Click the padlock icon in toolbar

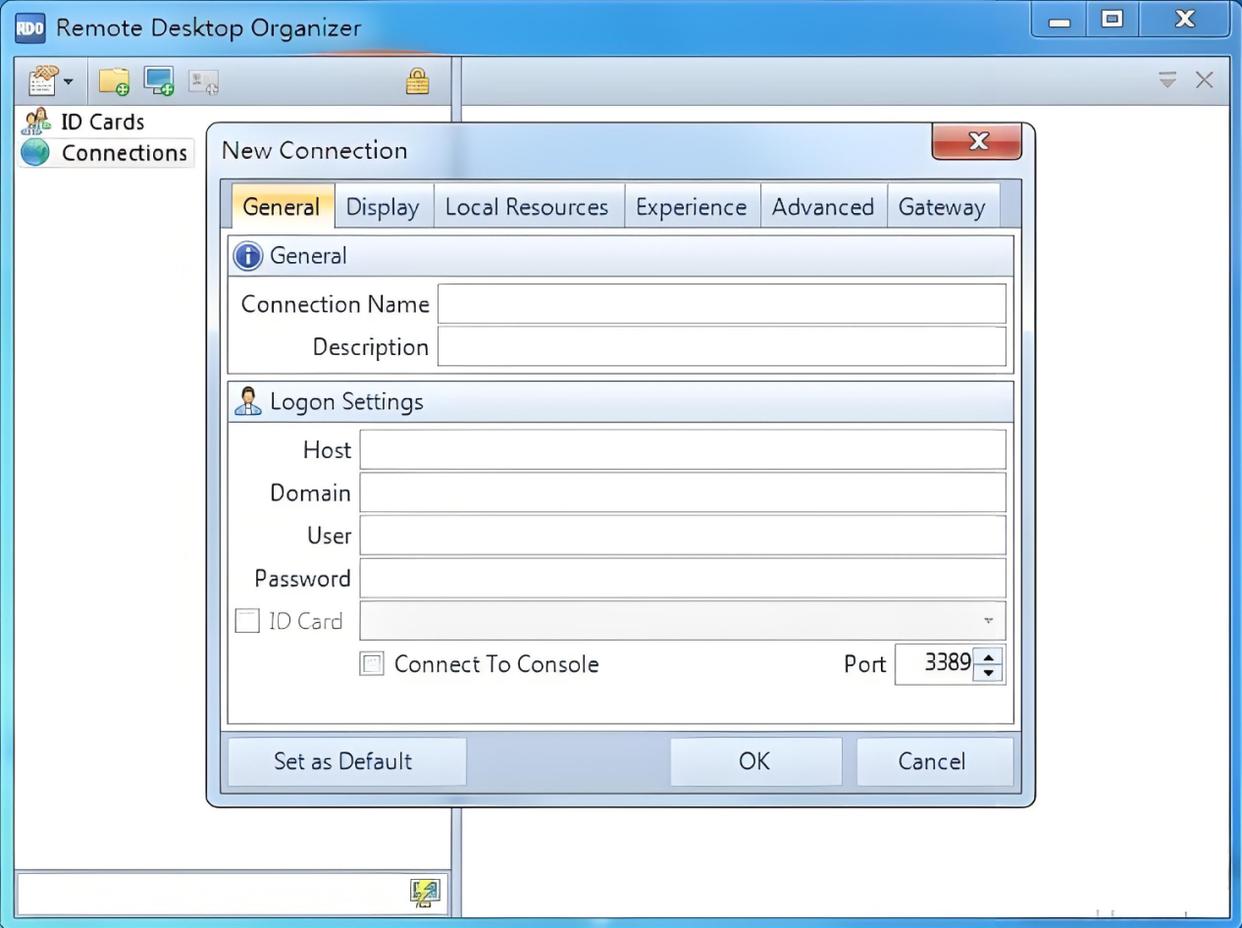(x=417, y=81)
